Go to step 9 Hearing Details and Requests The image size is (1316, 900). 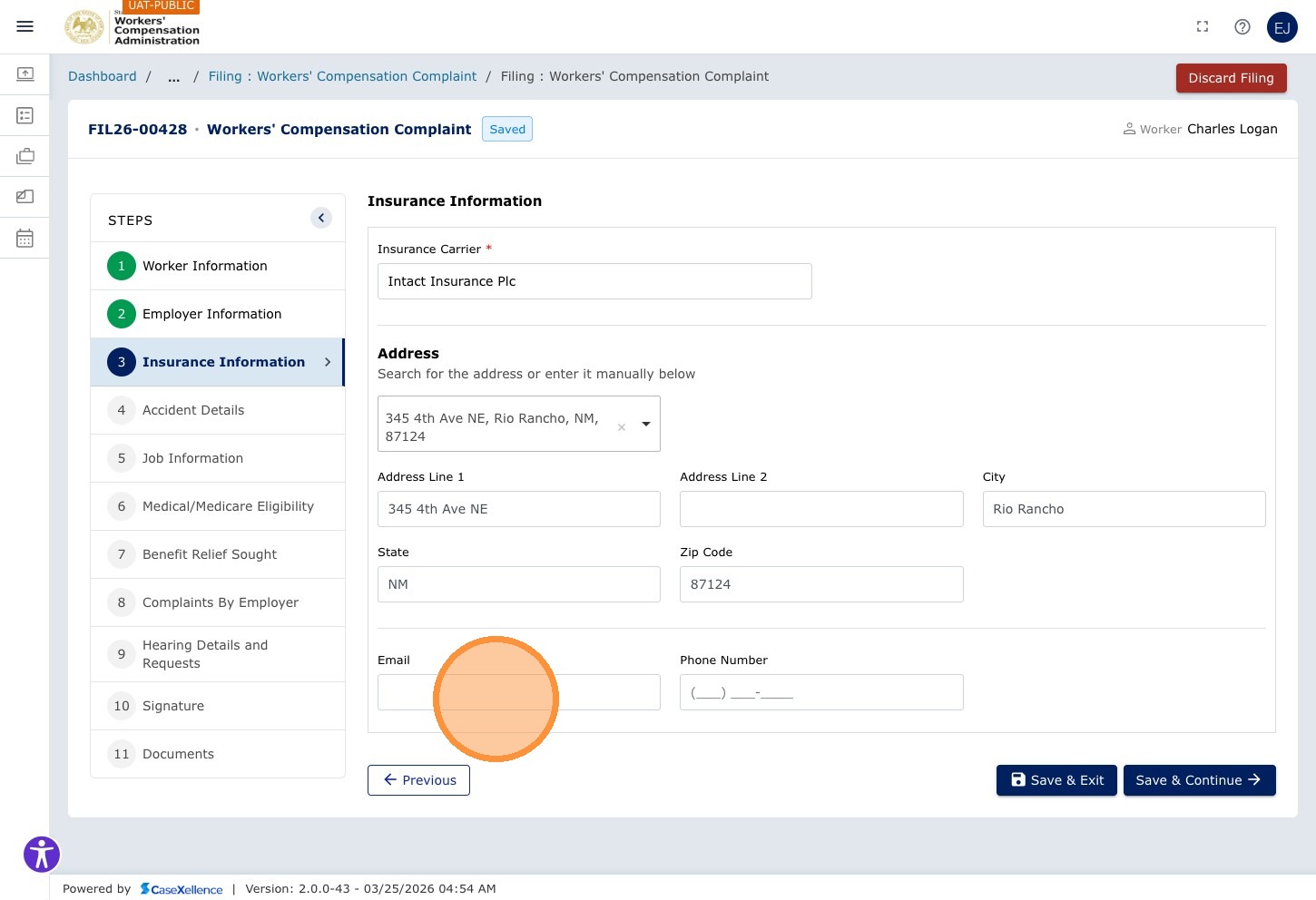pos(218,654)
